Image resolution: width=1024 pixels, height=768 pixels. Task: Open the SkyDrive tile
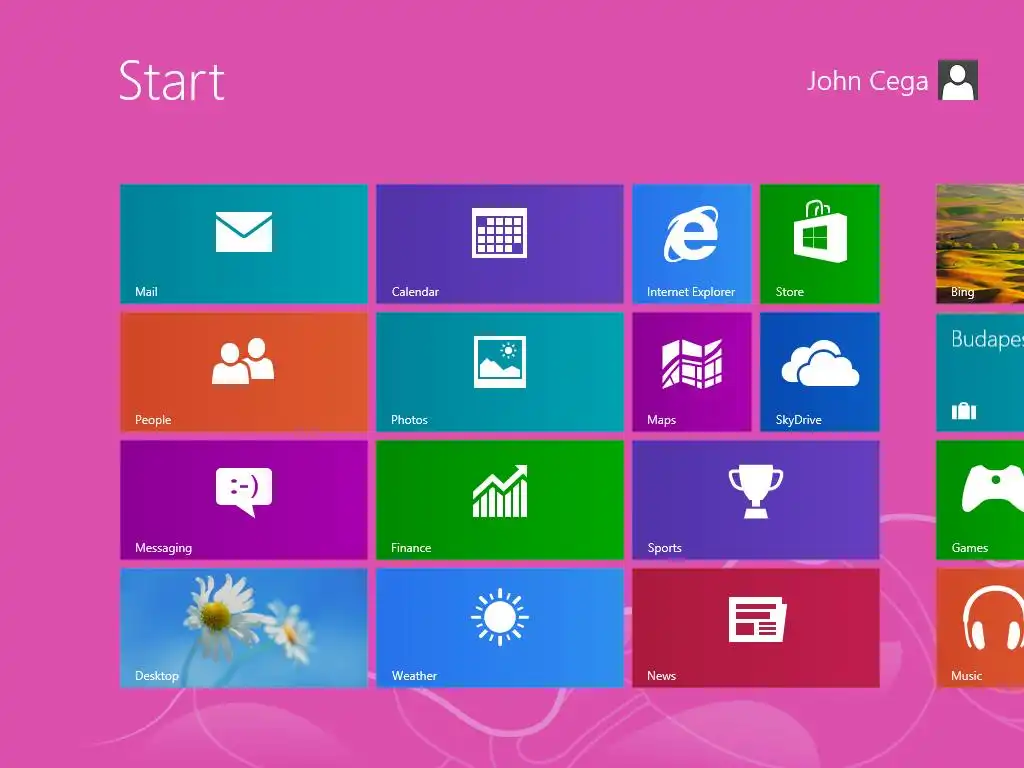820,372
